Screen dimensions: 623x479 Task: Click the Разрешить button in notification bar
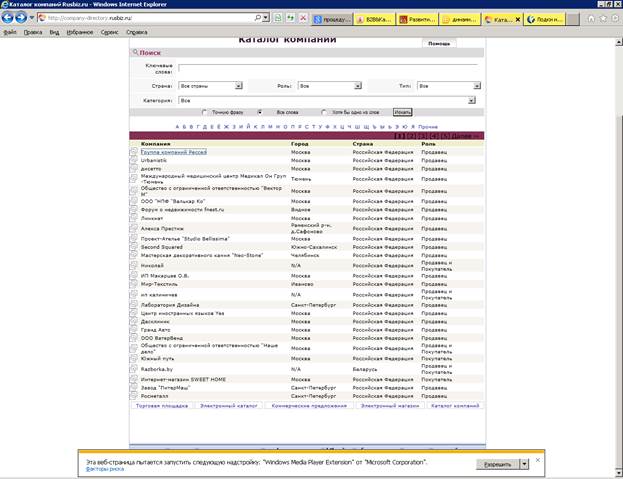pyautogui.click(x=496, y=465)
